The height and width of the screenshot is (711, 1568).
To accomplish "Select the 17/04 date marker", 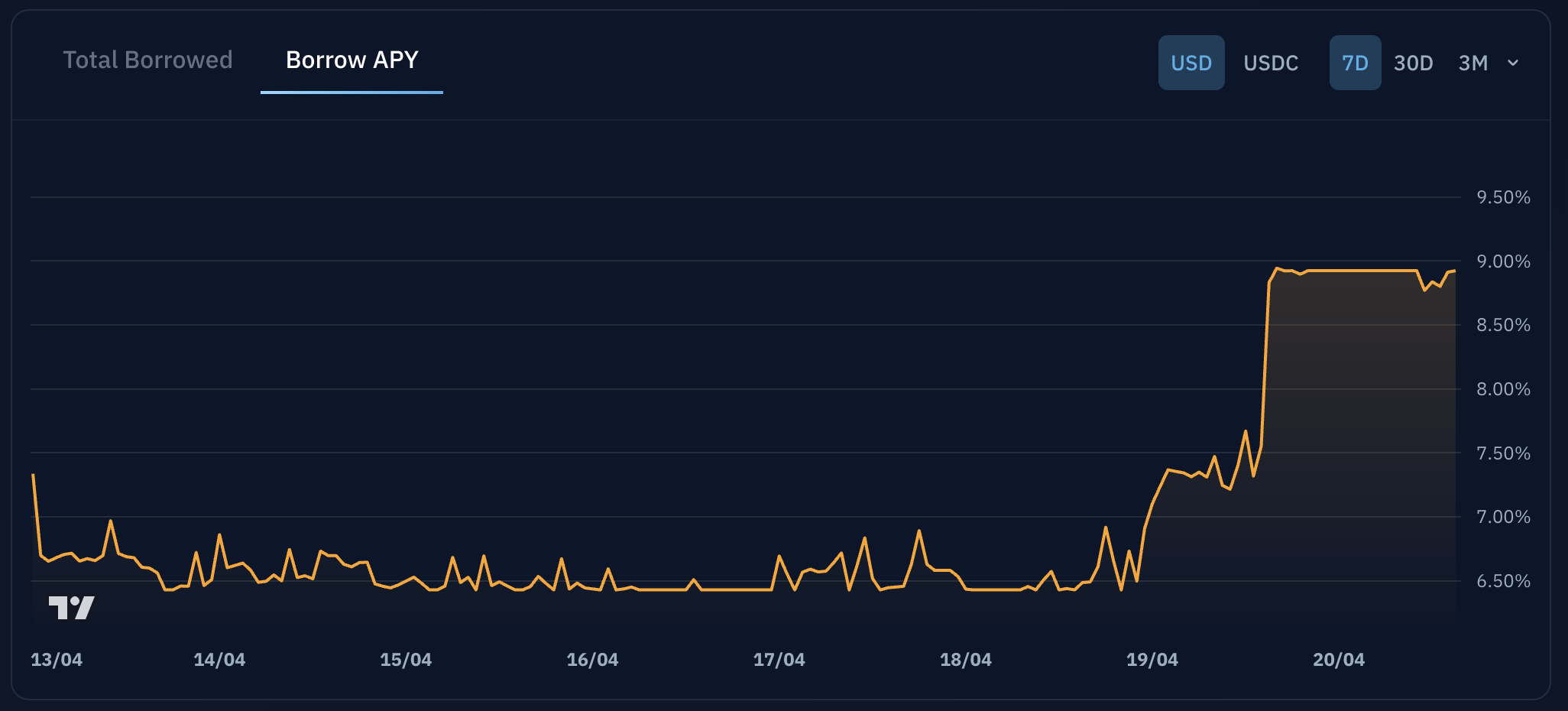I will point(779,660).
